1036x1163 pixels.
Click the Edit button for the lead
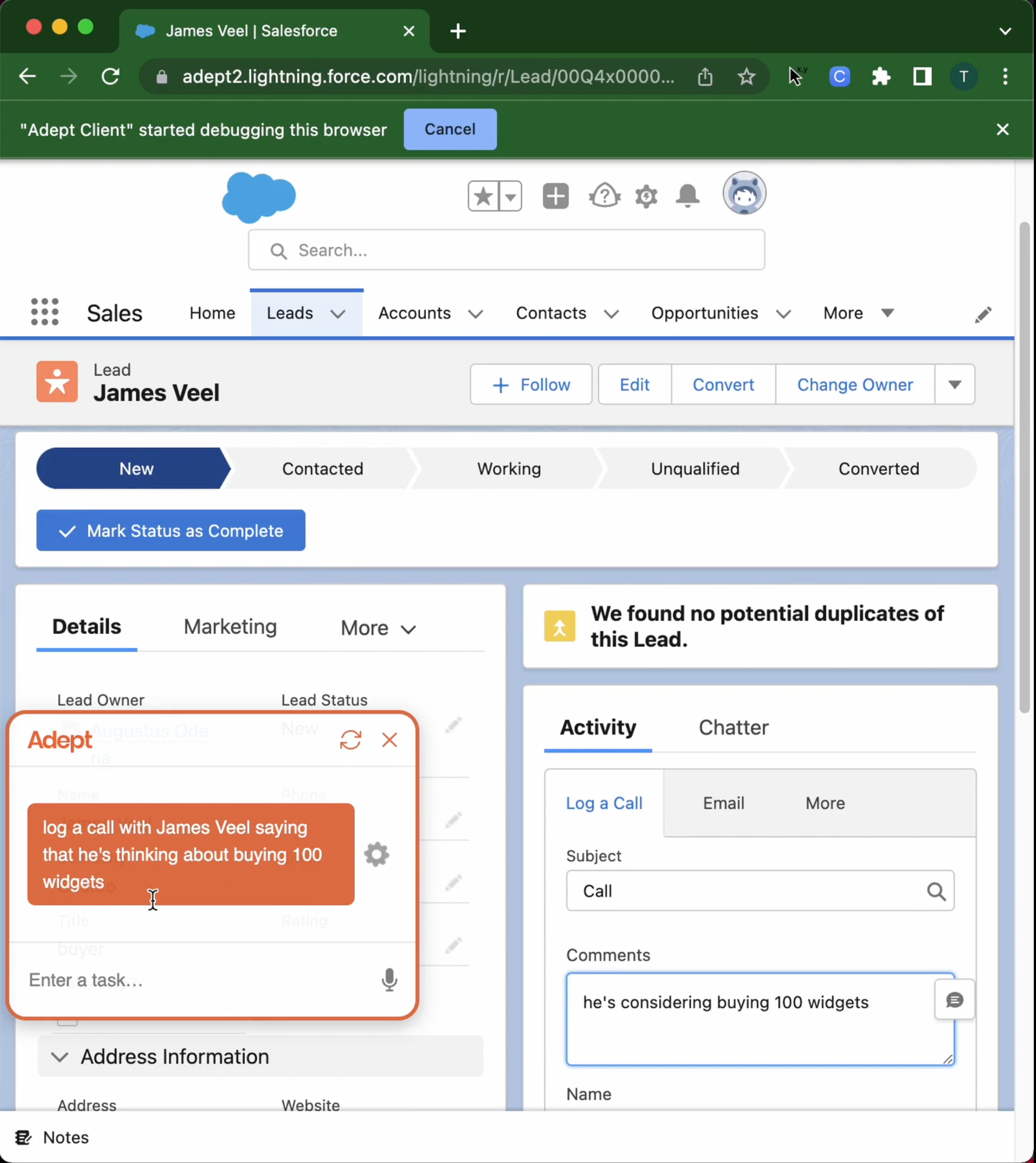[634, 385]
